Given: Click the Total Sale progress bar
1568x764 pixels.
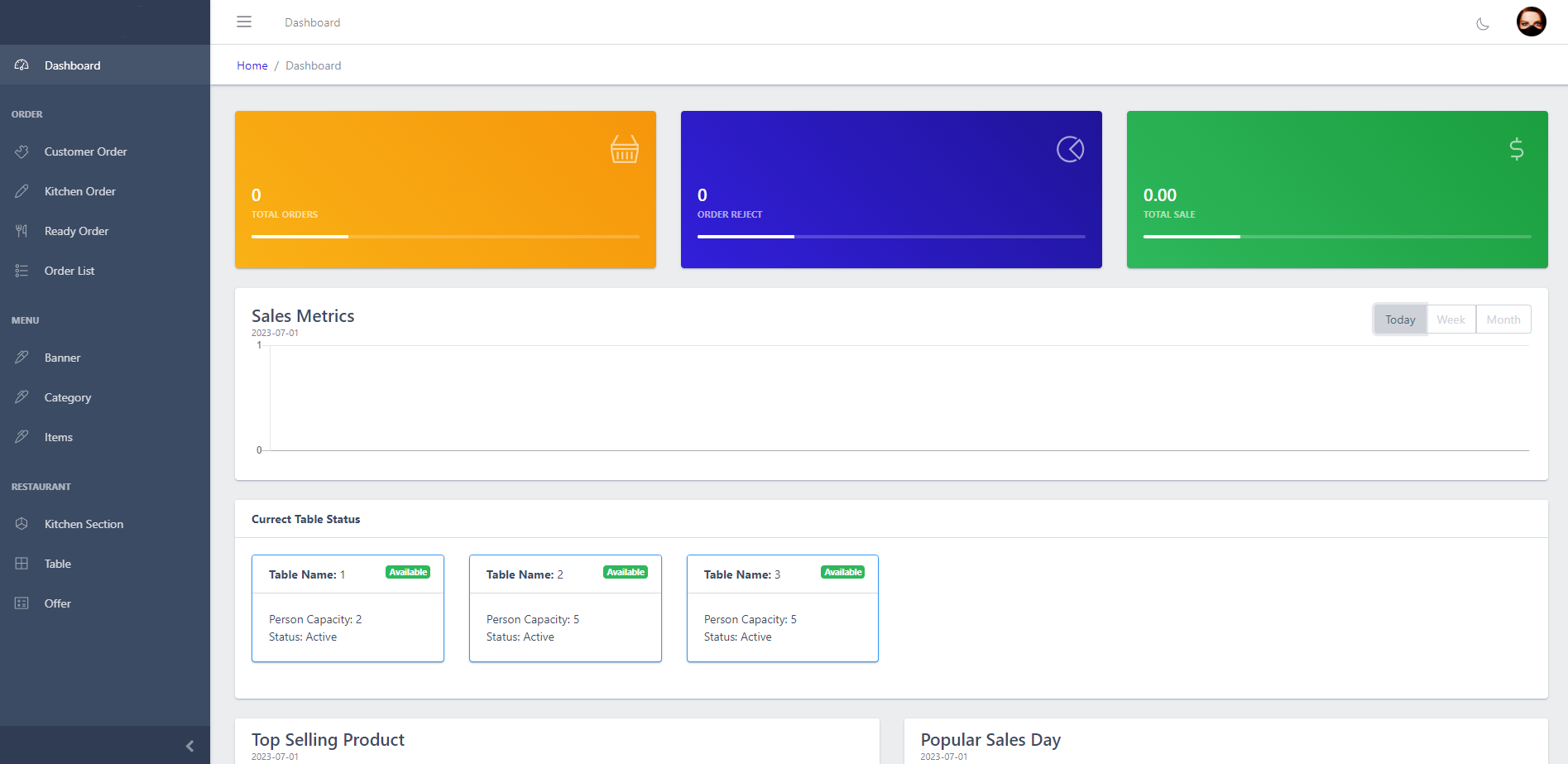Looking at the screenshot, I should (x=1337, y=237).
